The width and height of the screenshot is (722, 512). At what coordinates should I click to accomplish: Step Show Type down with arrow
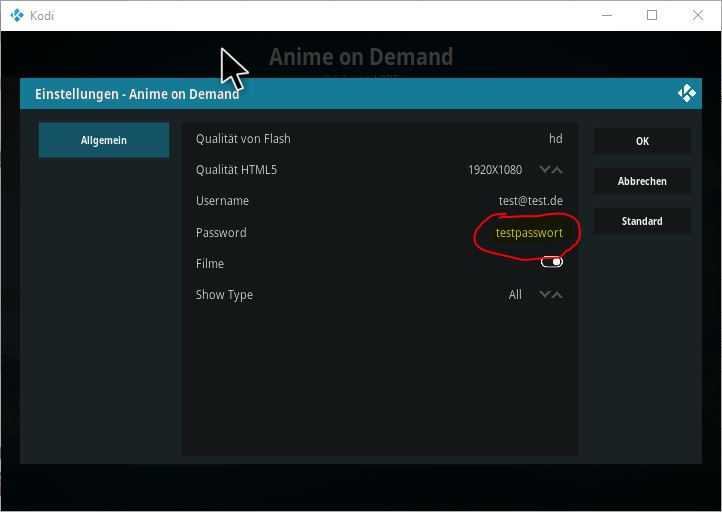pyautogui.click(x=544, y=295)
